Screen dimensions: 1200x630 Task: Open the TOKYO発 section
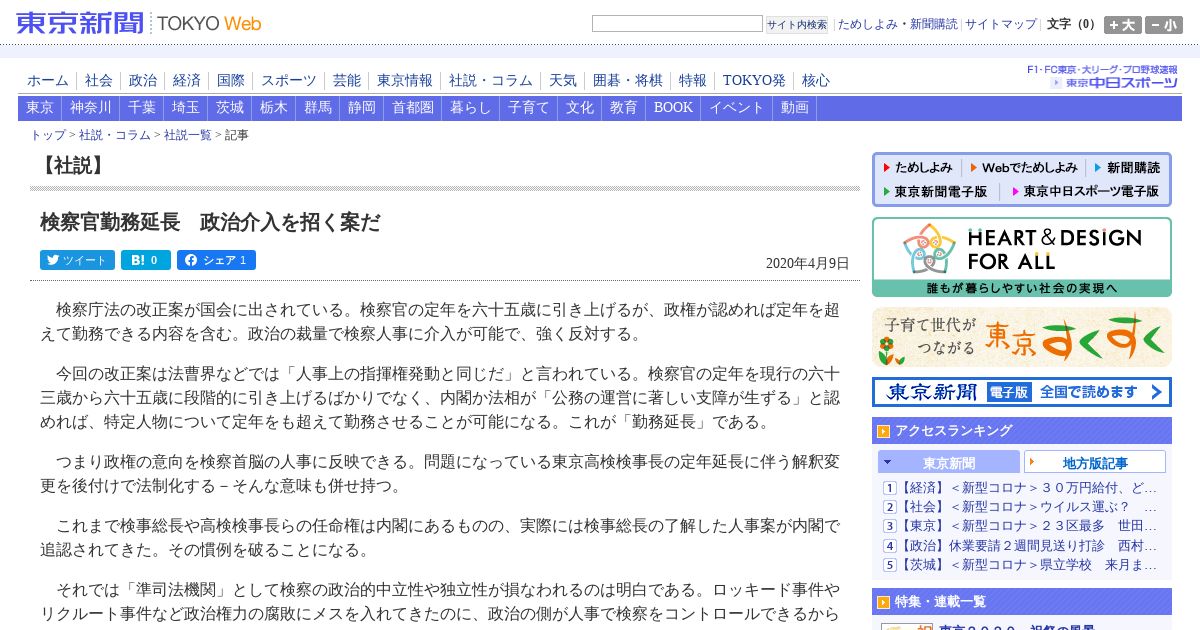(754, 81)
